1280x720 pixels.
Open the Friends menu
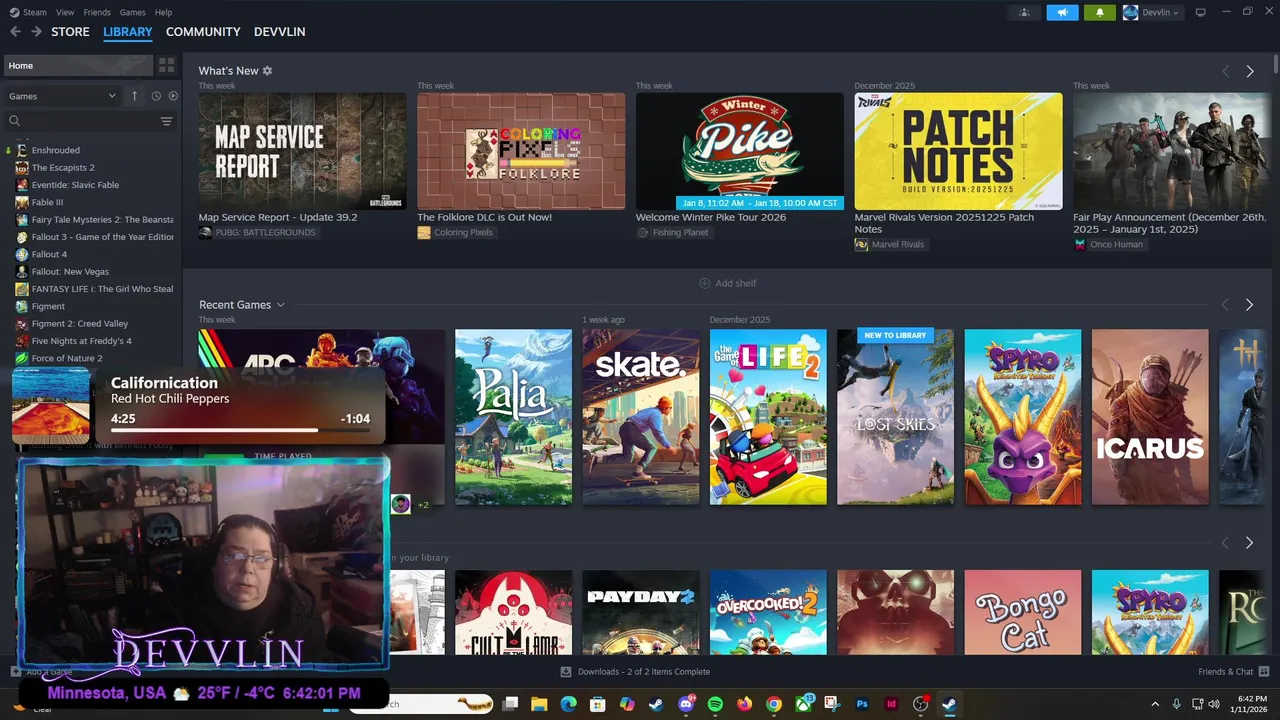tap(97, 12)
